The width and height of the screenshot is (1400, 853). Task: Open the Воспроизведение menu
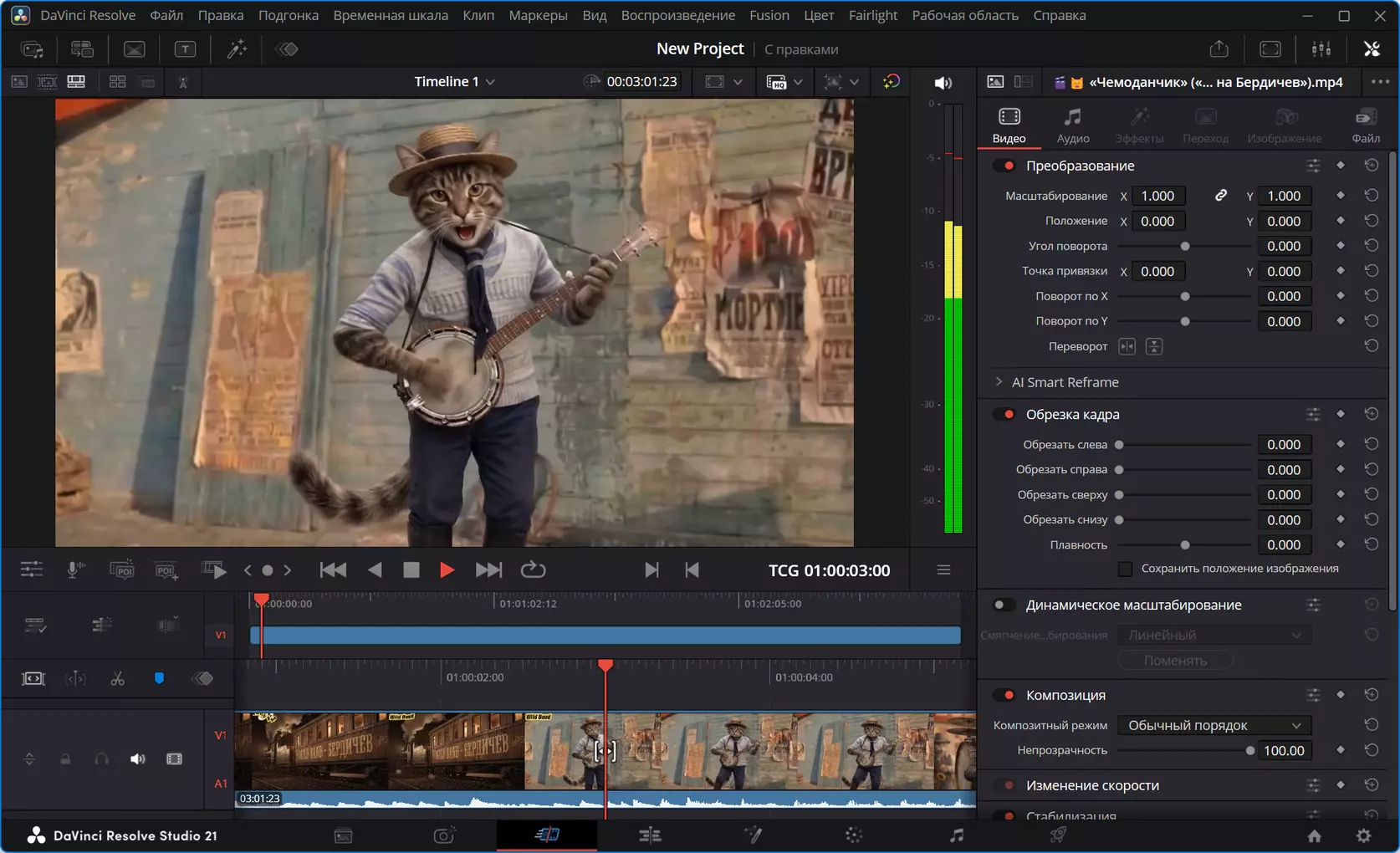coord(678,15)
